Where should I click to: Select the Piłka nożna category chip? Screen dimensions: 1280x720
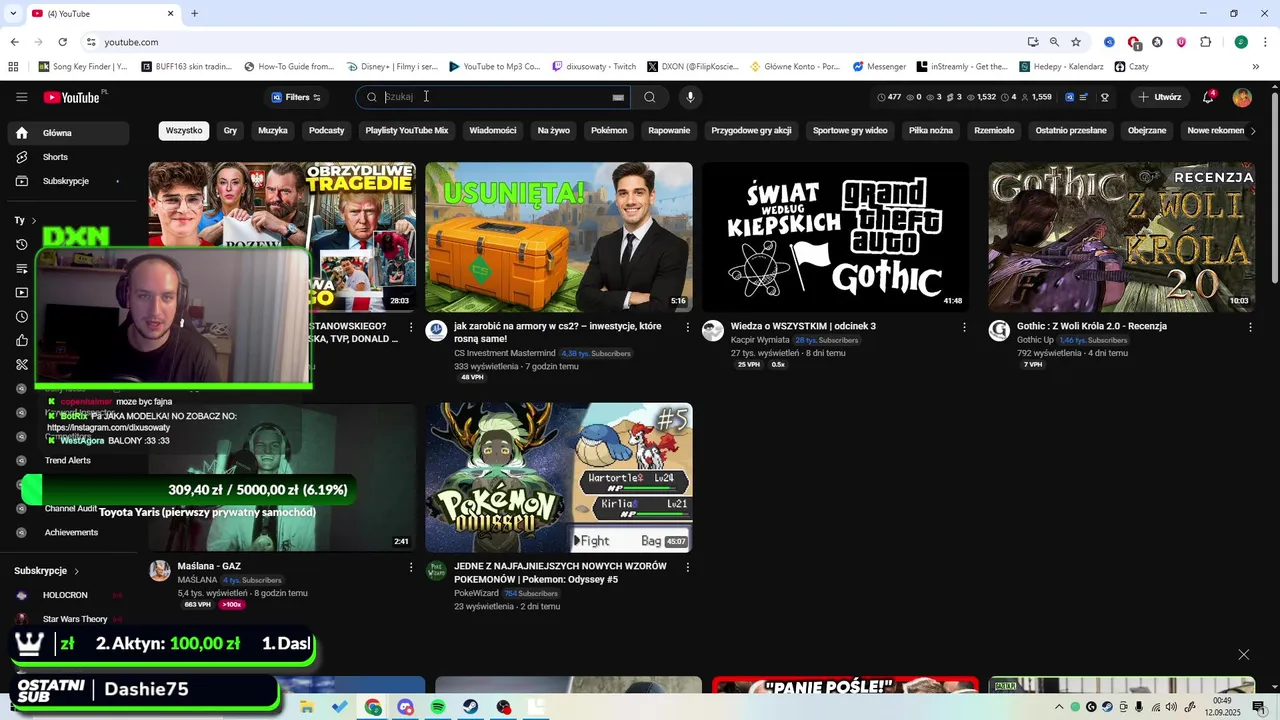(x=931, y=131)
